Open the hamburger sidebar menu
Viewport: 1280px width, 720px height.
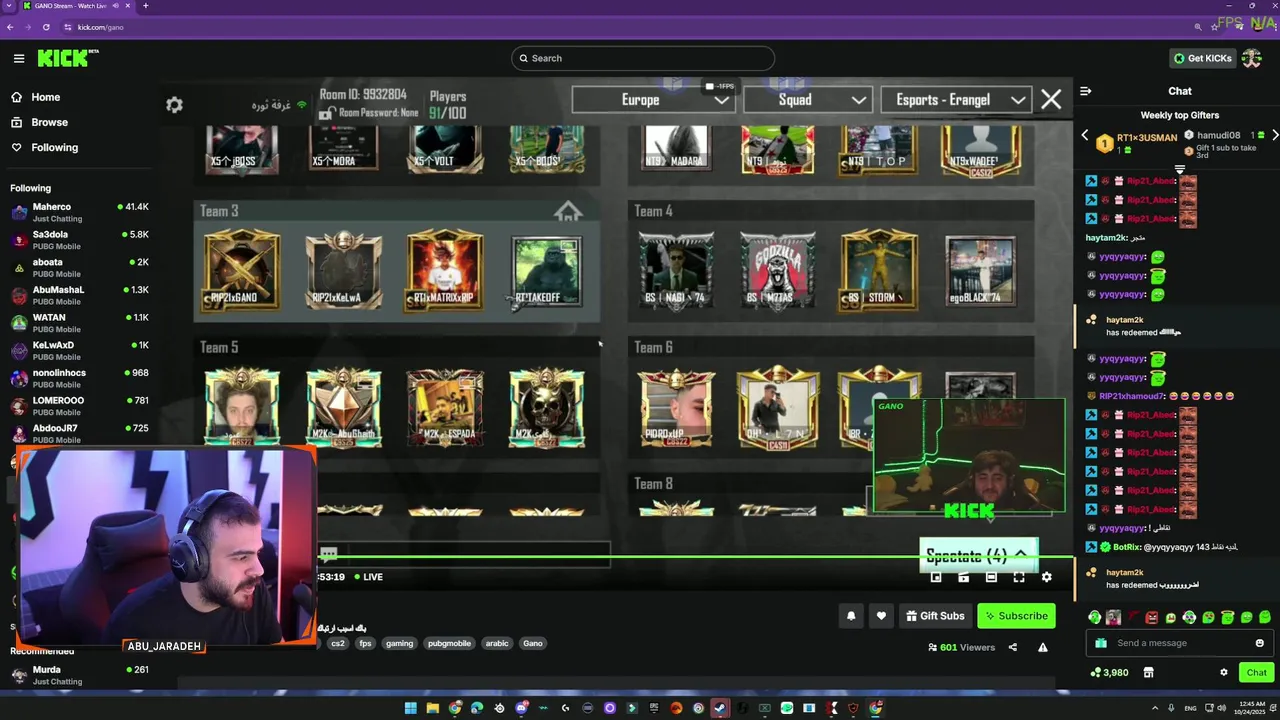(x=19, y=58)
